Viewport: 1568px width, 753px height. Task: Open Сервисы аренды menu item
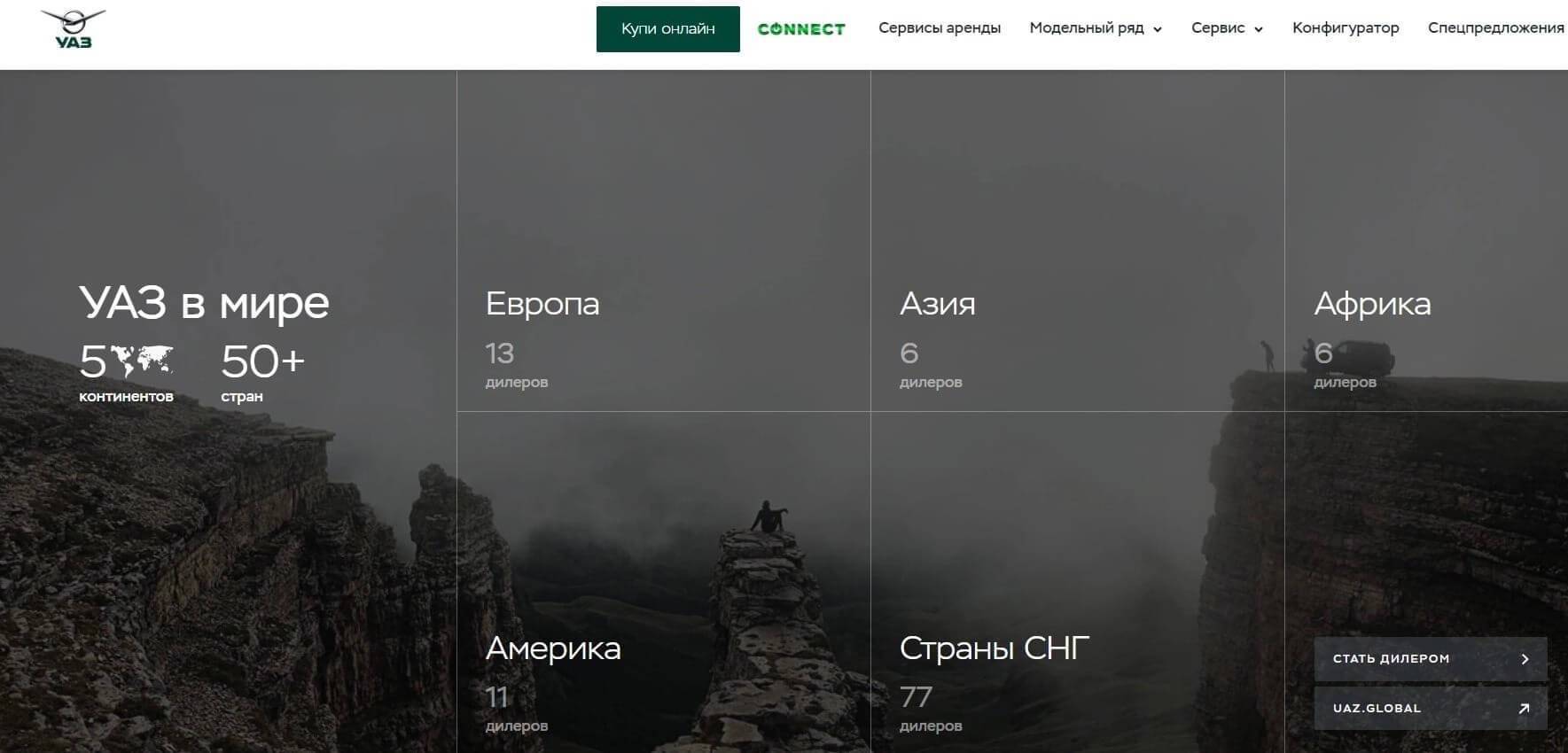click(x=939, y=28)
